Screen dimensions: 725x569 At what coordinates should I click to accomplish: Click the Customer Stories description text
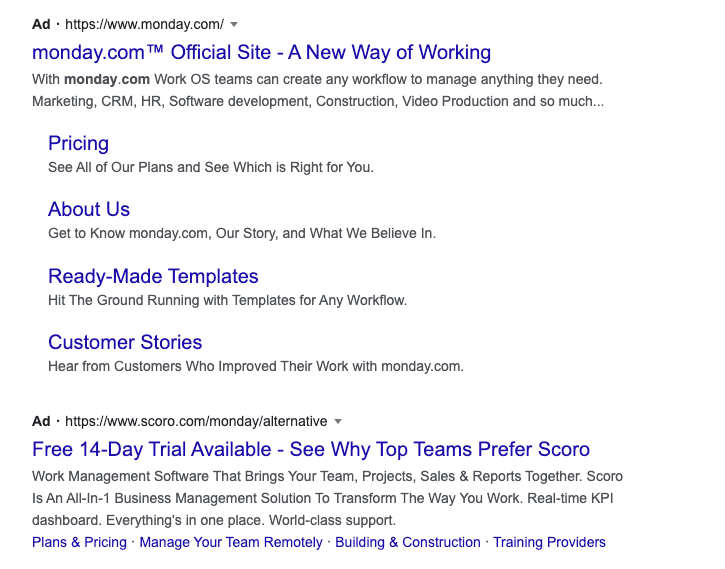[256, 367]
